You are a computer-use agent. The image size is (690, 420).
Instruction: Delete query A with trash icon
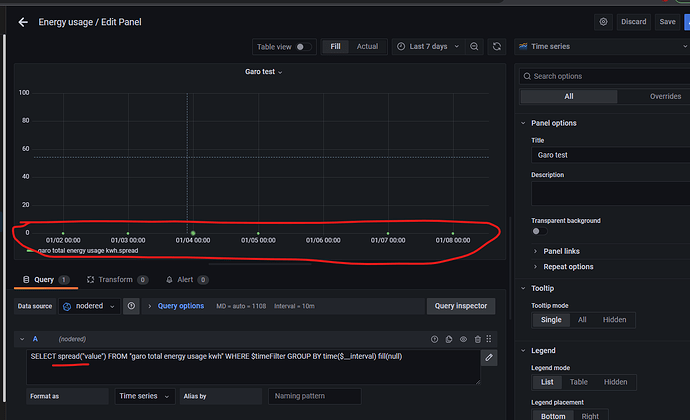coord(477,339)
